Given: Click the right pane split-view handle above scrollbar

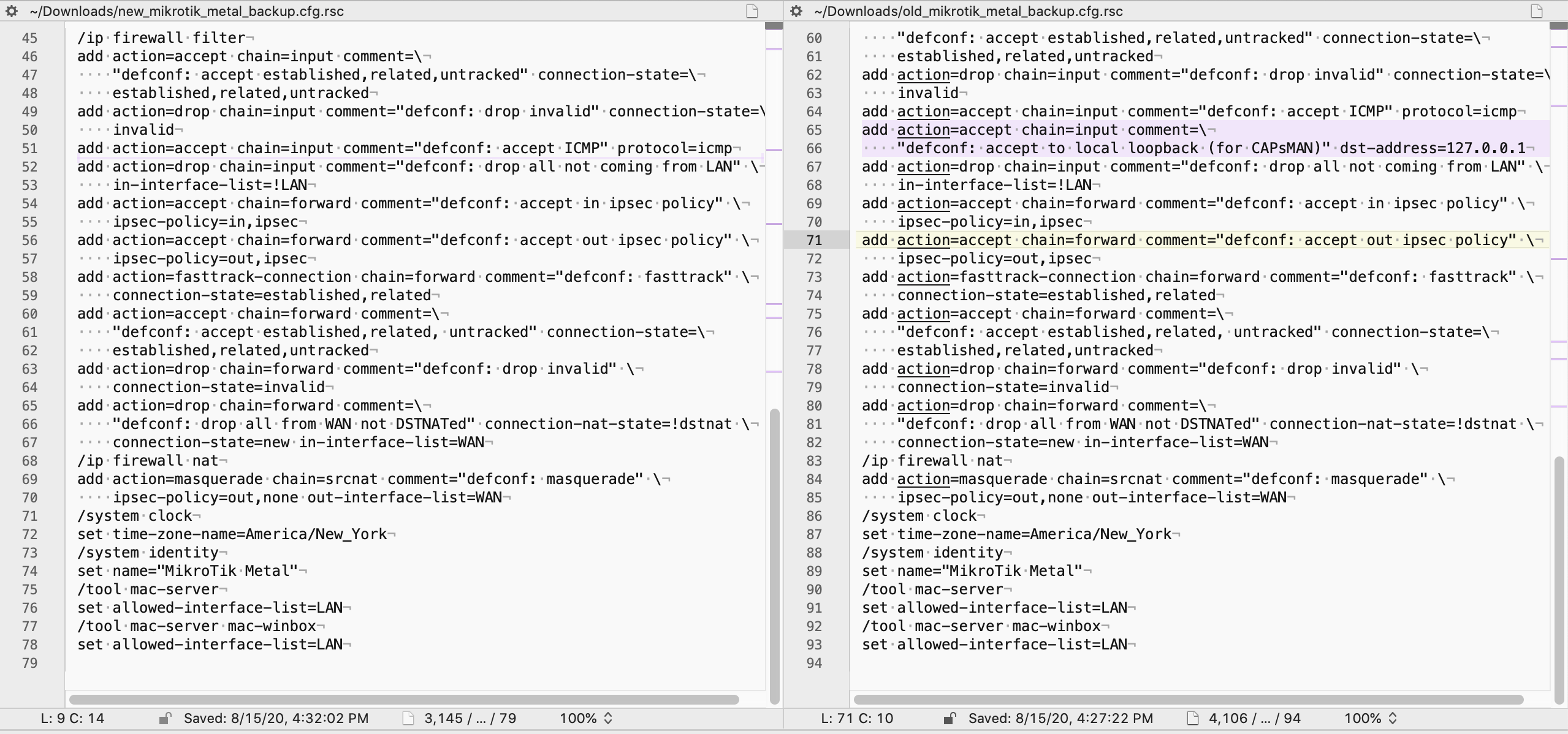Looking at the screenshot, I should coord(1558,26).
